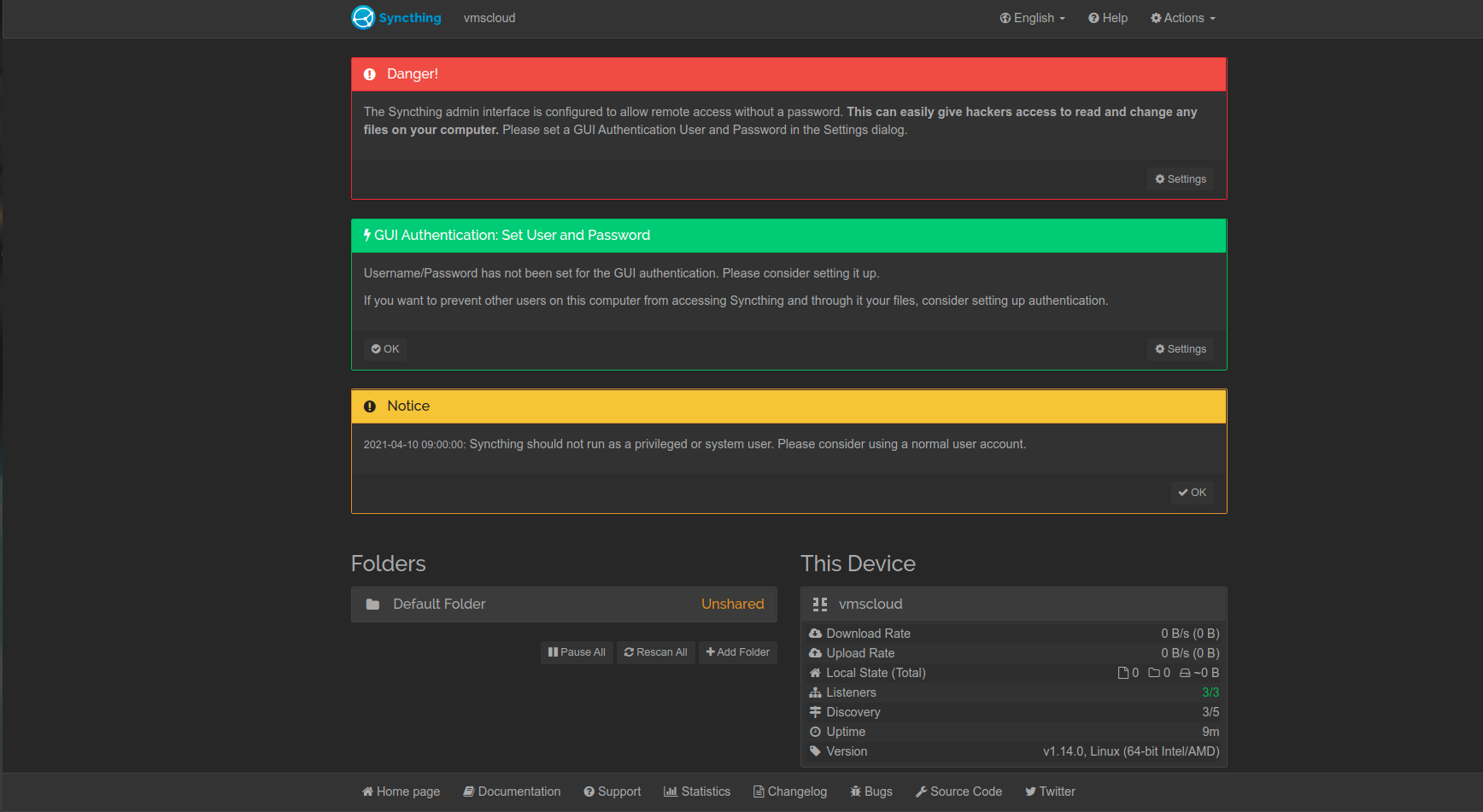Click the Discovery 3/5 value
The image size is (1483, 812).
coord(1210,712)
